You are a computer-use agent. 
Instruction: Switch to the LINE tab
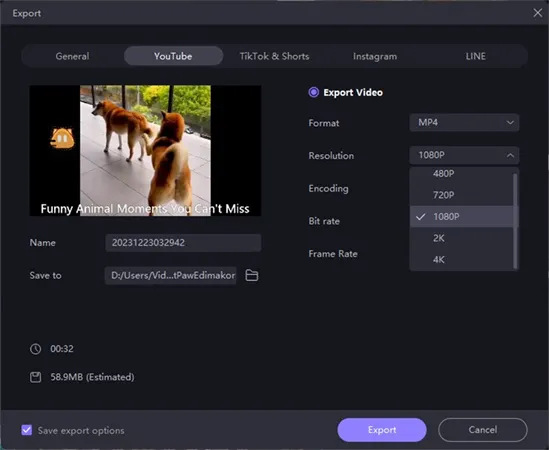pos(475,56)
